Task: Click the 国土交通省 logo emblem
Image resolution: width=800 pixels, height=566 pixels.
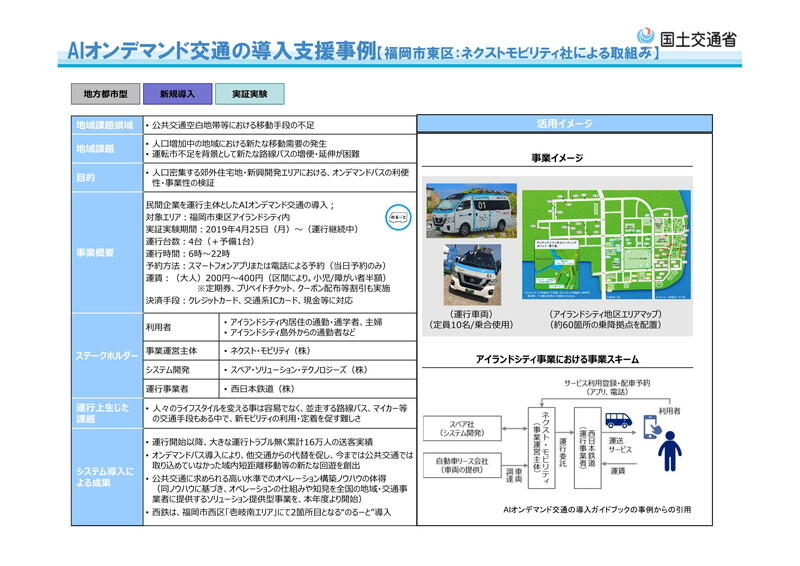Action: [x=645, y=35]
